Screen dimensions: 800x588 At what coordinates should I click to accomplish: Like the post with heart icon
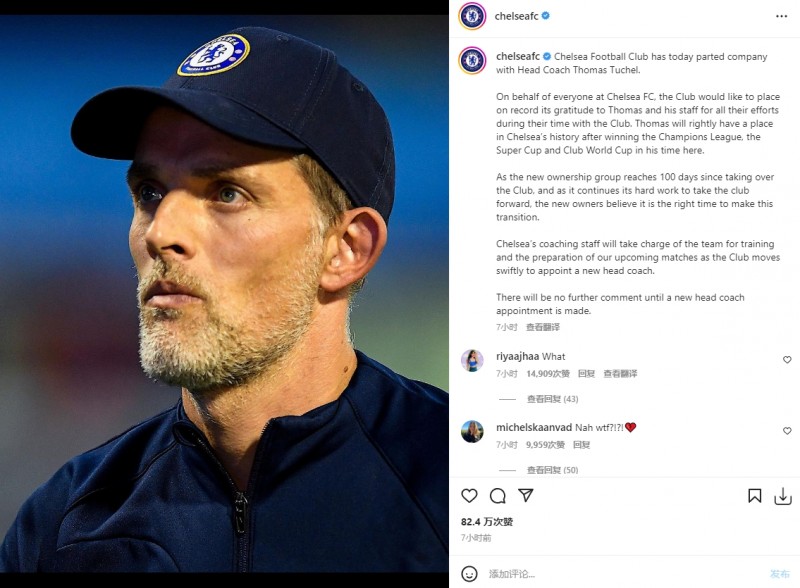tap(469, 496)
